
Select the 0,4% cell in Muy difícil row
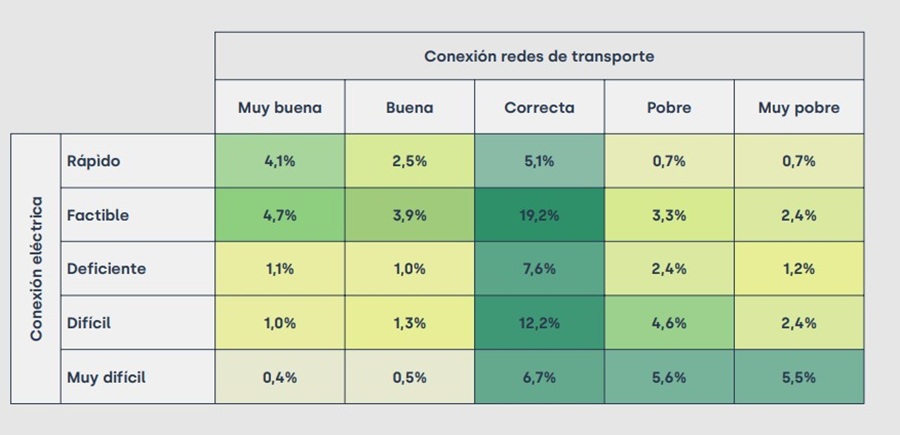click(x=280, y=377)
